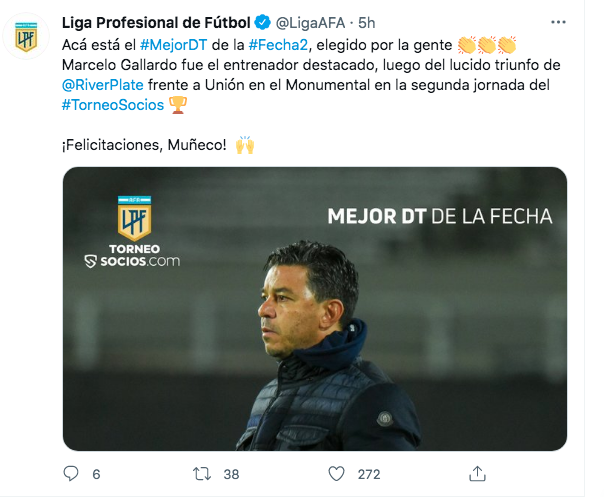Open the share tweet icon
Viewport: 604px width, 497px height.
[477, 473]
